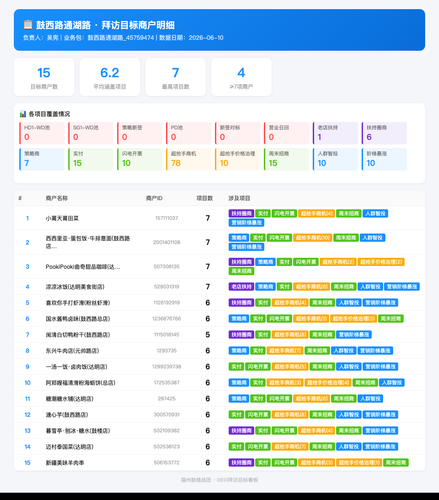Click merchant ID 300570931 in row 12

click(x=167, y=415)
